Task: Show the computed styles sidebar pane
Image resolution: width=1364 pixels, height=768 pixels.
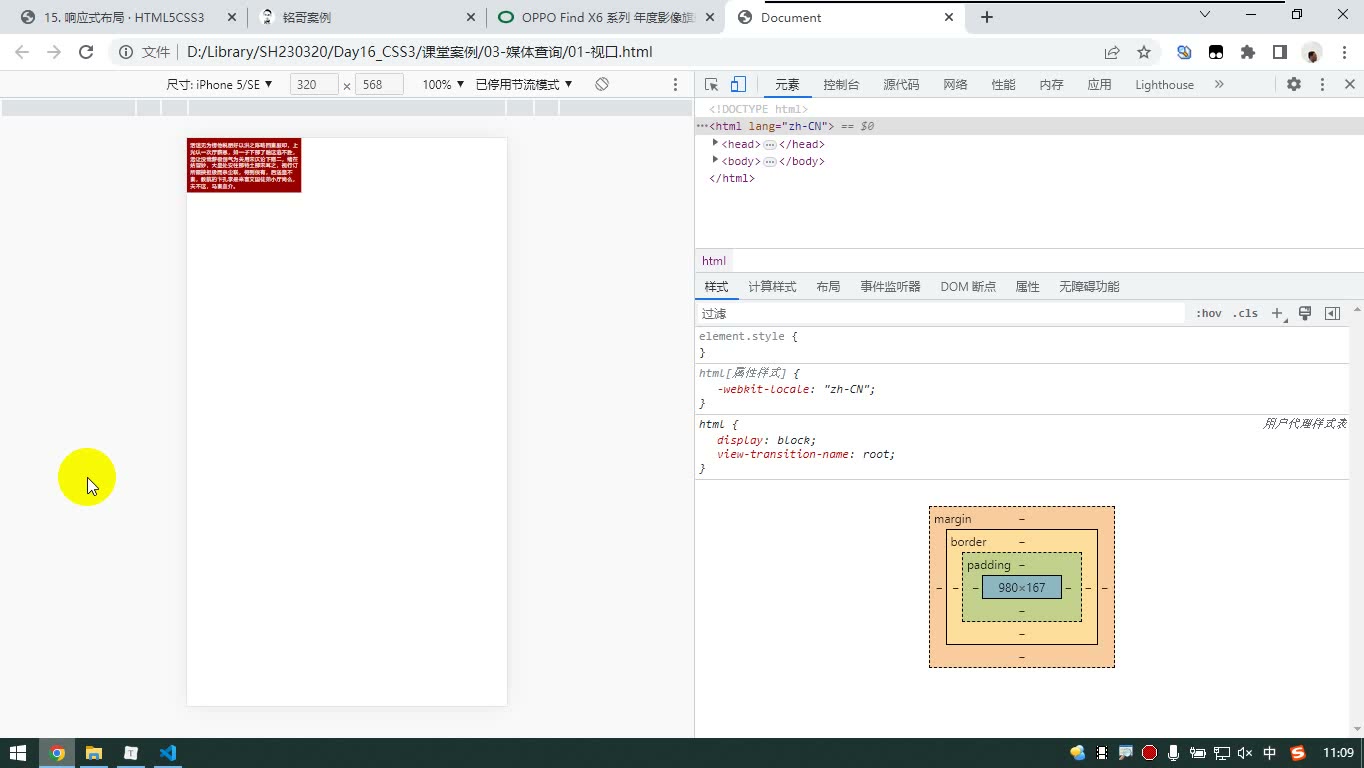Action: coord(1332,314)
